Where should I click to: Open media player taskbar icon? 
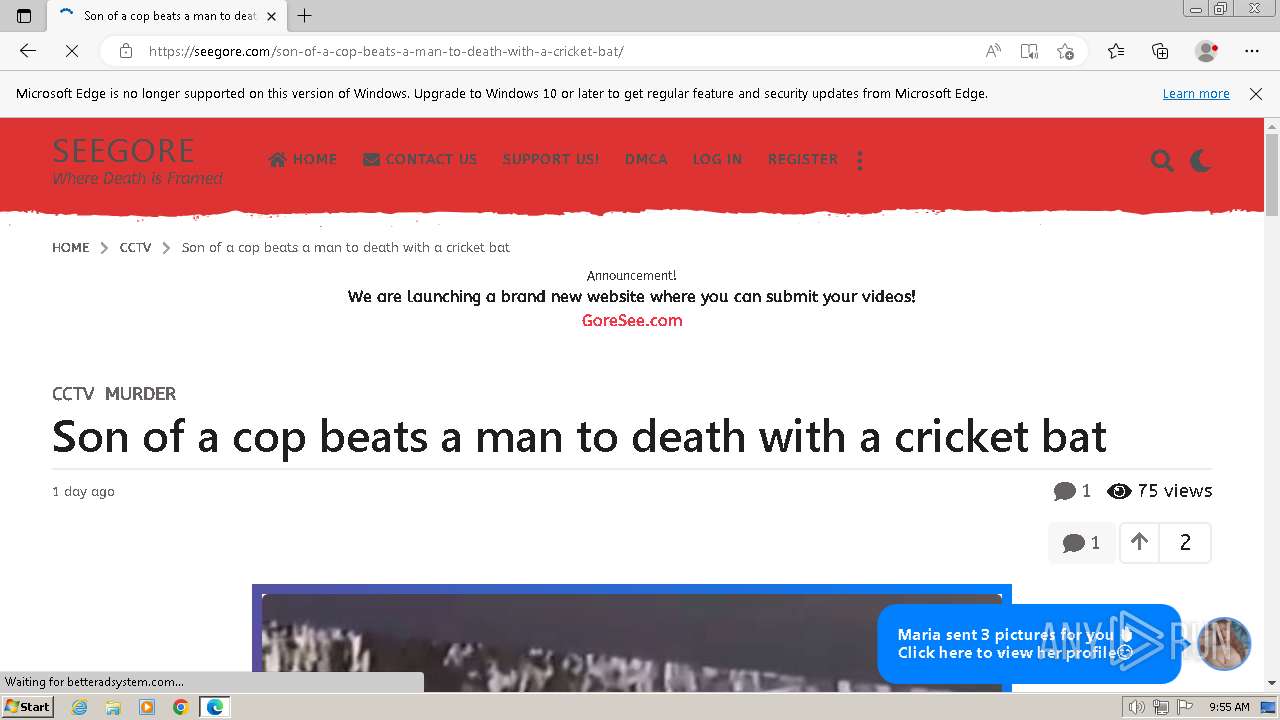[x=147, y=707]
